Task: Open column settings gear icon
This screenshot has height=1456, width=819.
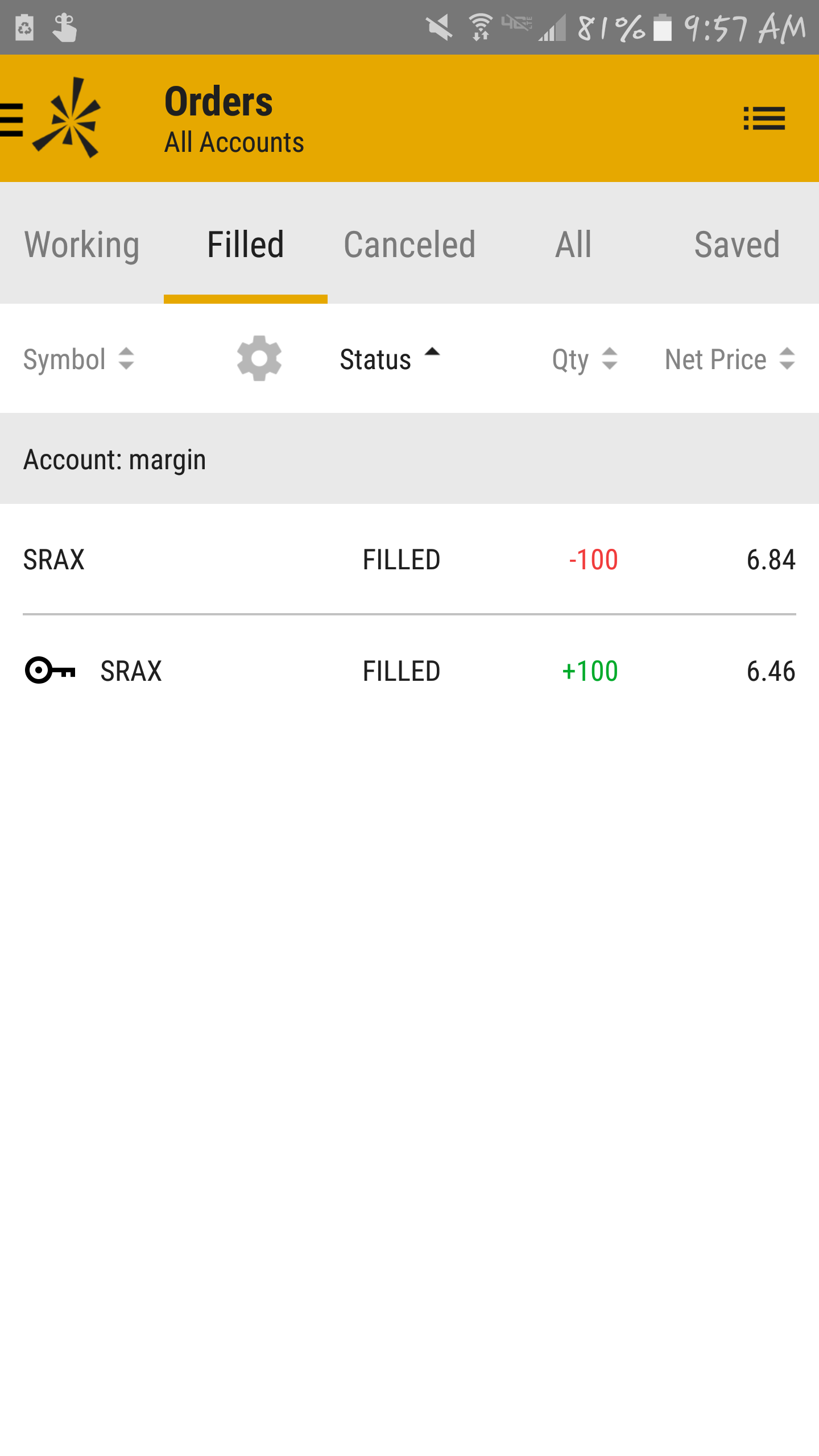Action: click(259, 358)
